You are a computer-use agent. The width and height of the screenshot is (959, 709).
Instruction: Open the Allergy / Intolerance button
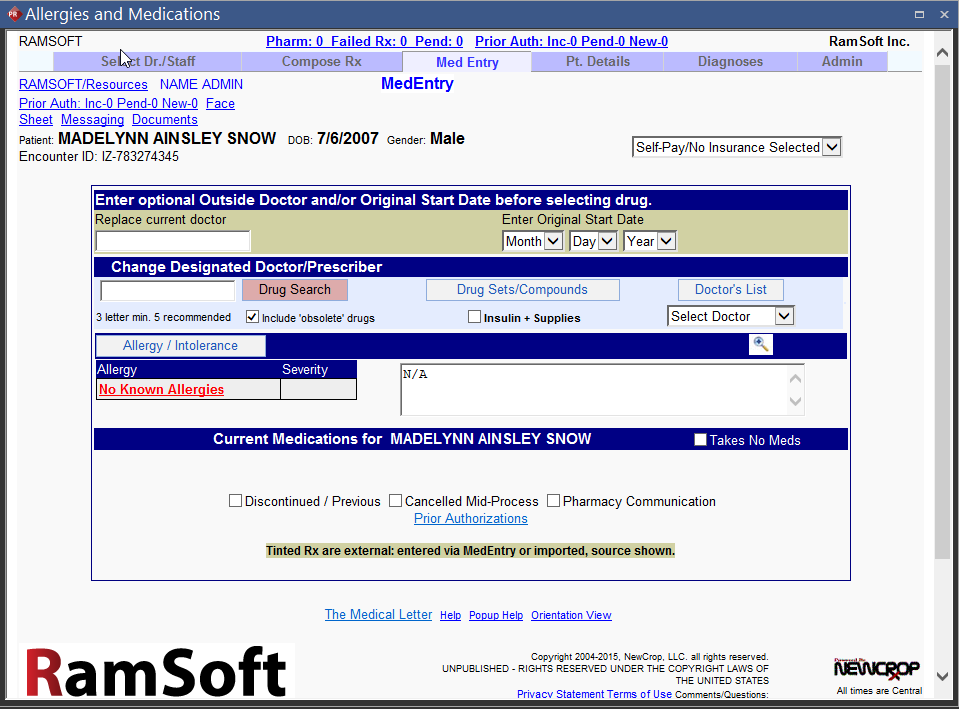pyautogui.click(x=181, y=346)
